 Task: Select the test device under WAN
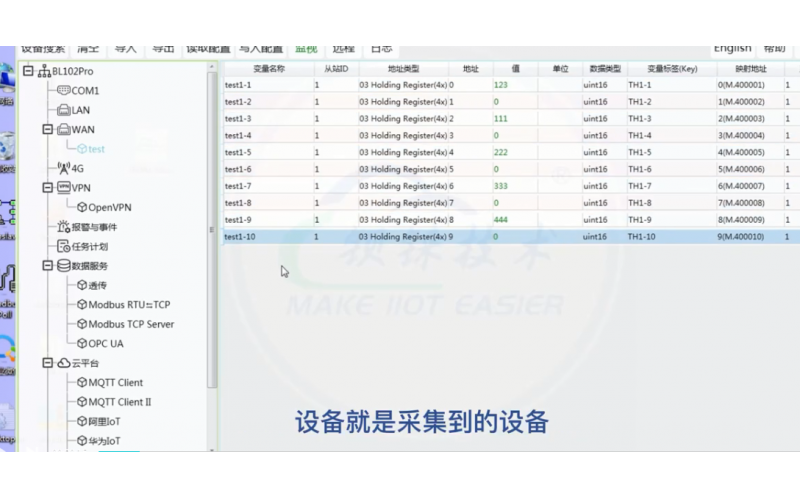(x=96, y=149)
